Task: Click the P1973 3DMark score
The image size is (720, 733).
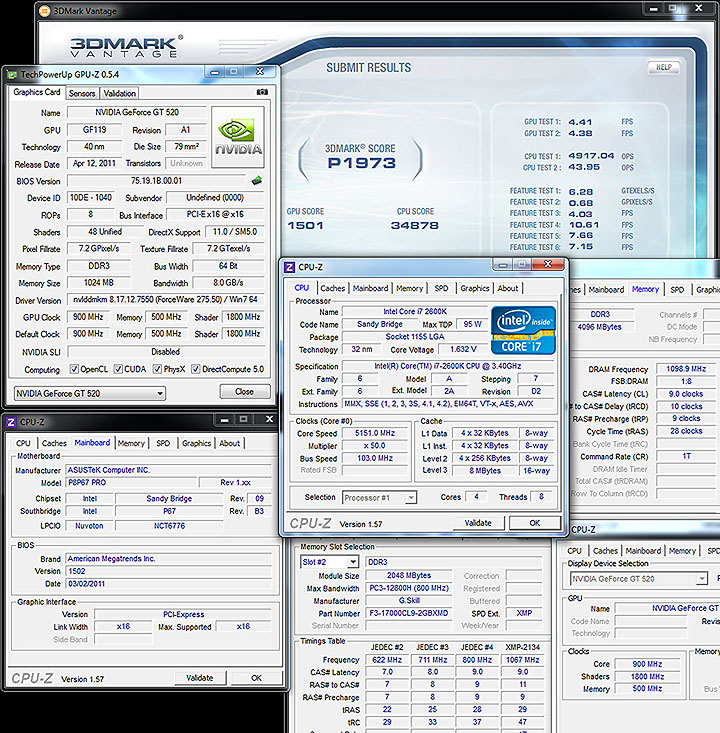Action: [361, 163]
